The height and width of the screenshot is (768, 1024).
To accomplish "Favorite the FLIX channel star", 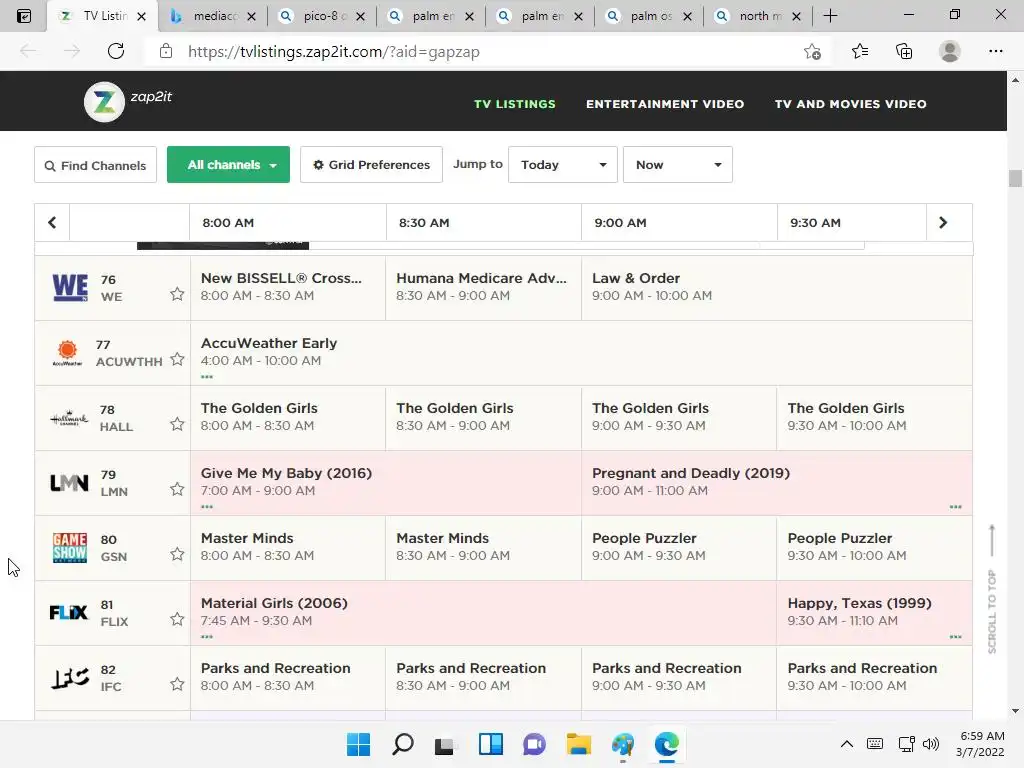I will pos(177,619).
